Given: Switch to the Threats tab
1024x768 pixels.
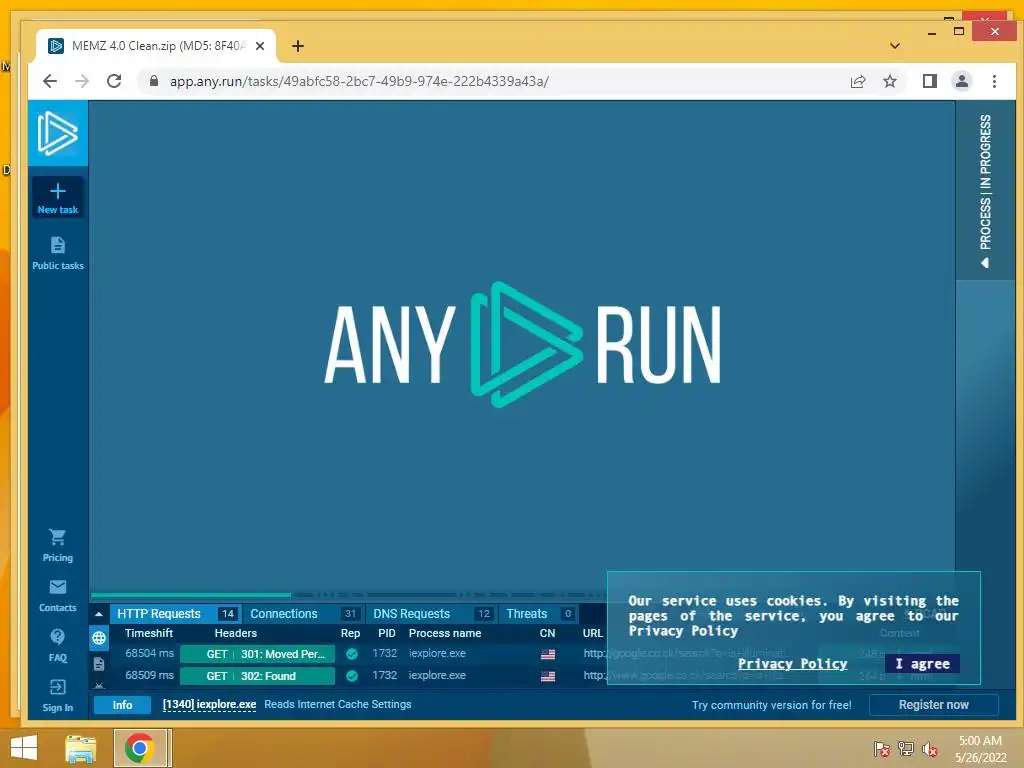Looking at the screenshot, I should pyautogui.click(x=539, y=614).
